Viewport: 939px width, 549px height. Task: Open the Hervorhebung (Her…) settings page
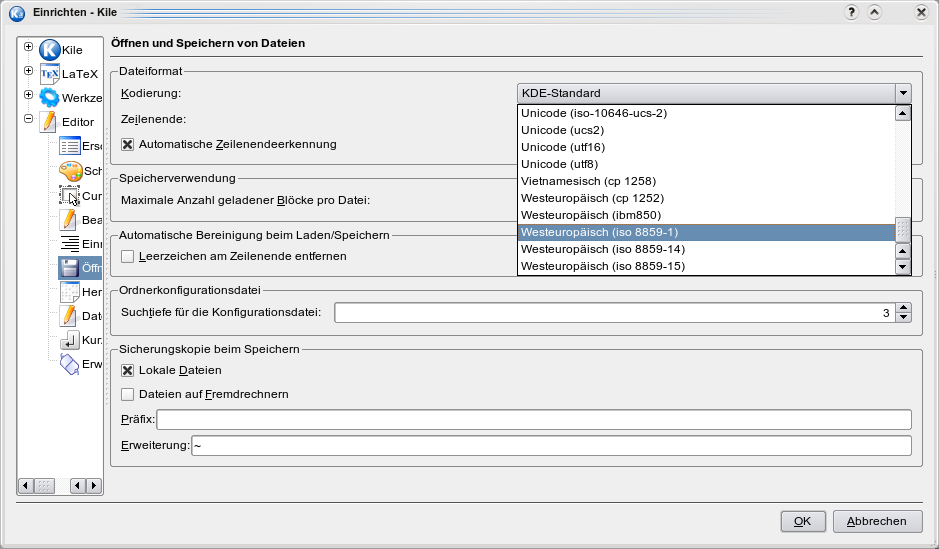click(69, 292)
